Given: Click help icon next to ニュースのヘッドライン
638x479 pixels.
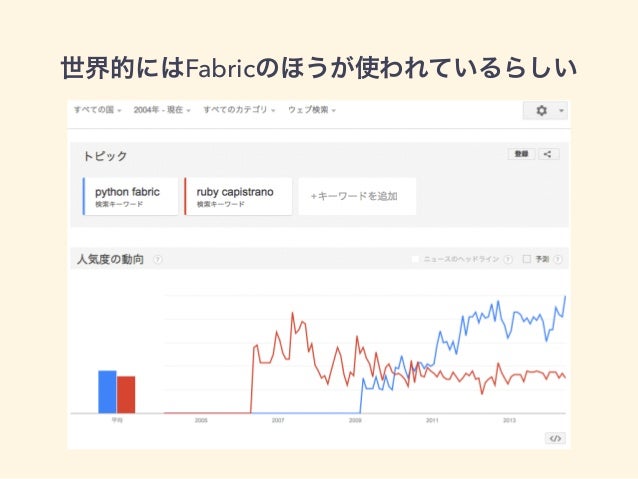Looking at the screenshot, I should click(x=508, y=259).
